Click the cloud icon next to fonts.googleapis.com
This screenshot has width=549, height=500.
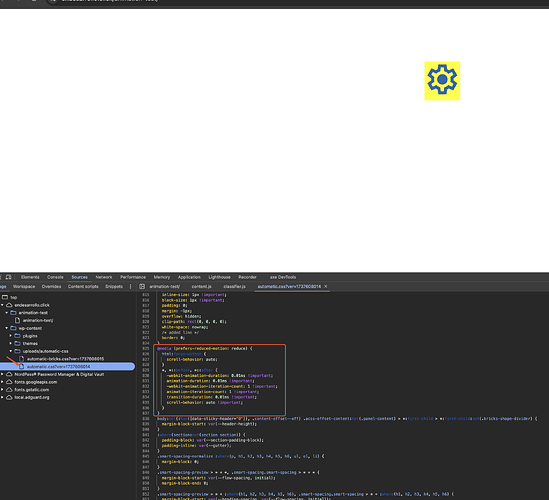coord(9,382)
